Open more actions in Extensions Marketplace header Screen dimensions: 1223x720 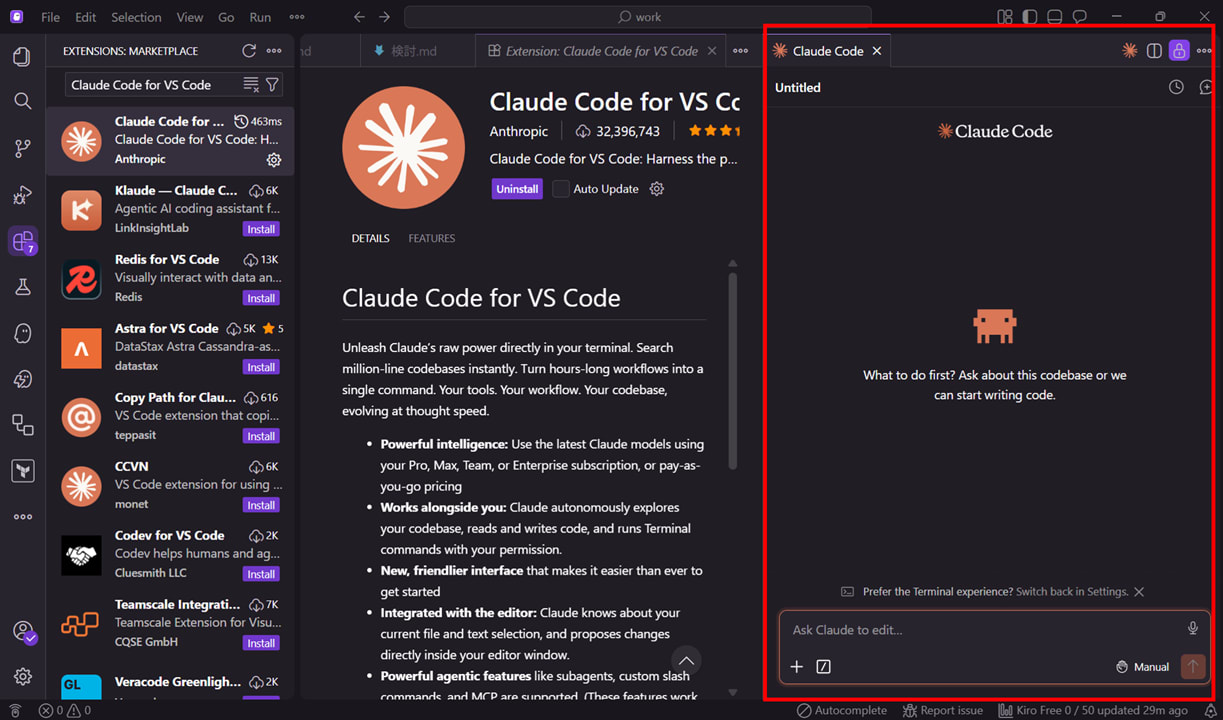click(x=274, y=51)
